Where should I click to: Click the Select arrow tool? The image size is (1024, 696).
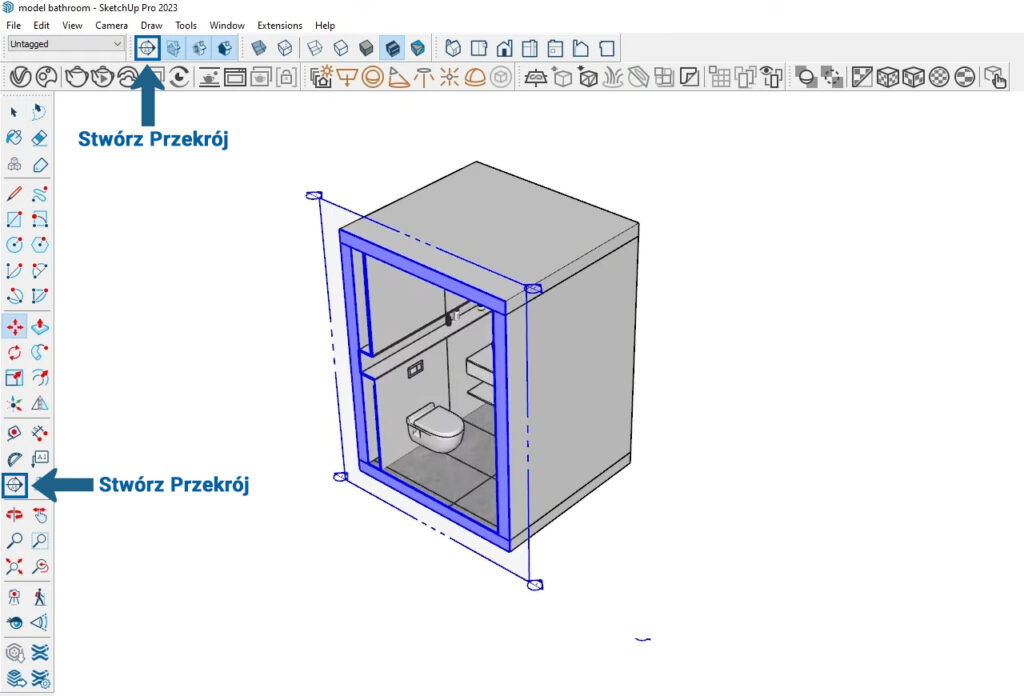point(14,112)
